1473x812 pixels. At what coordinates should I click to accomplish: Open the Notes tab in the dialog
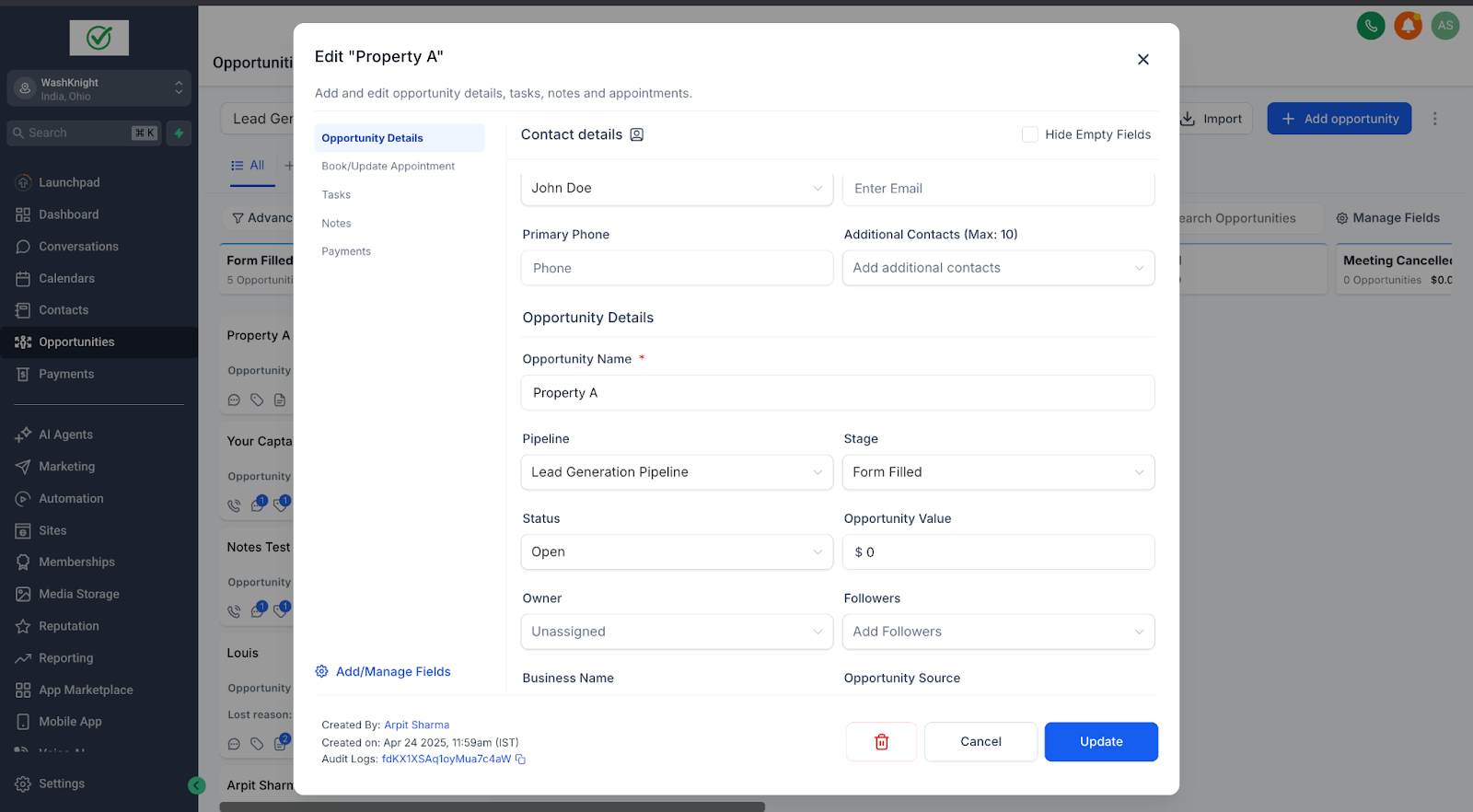pos(336,224)
